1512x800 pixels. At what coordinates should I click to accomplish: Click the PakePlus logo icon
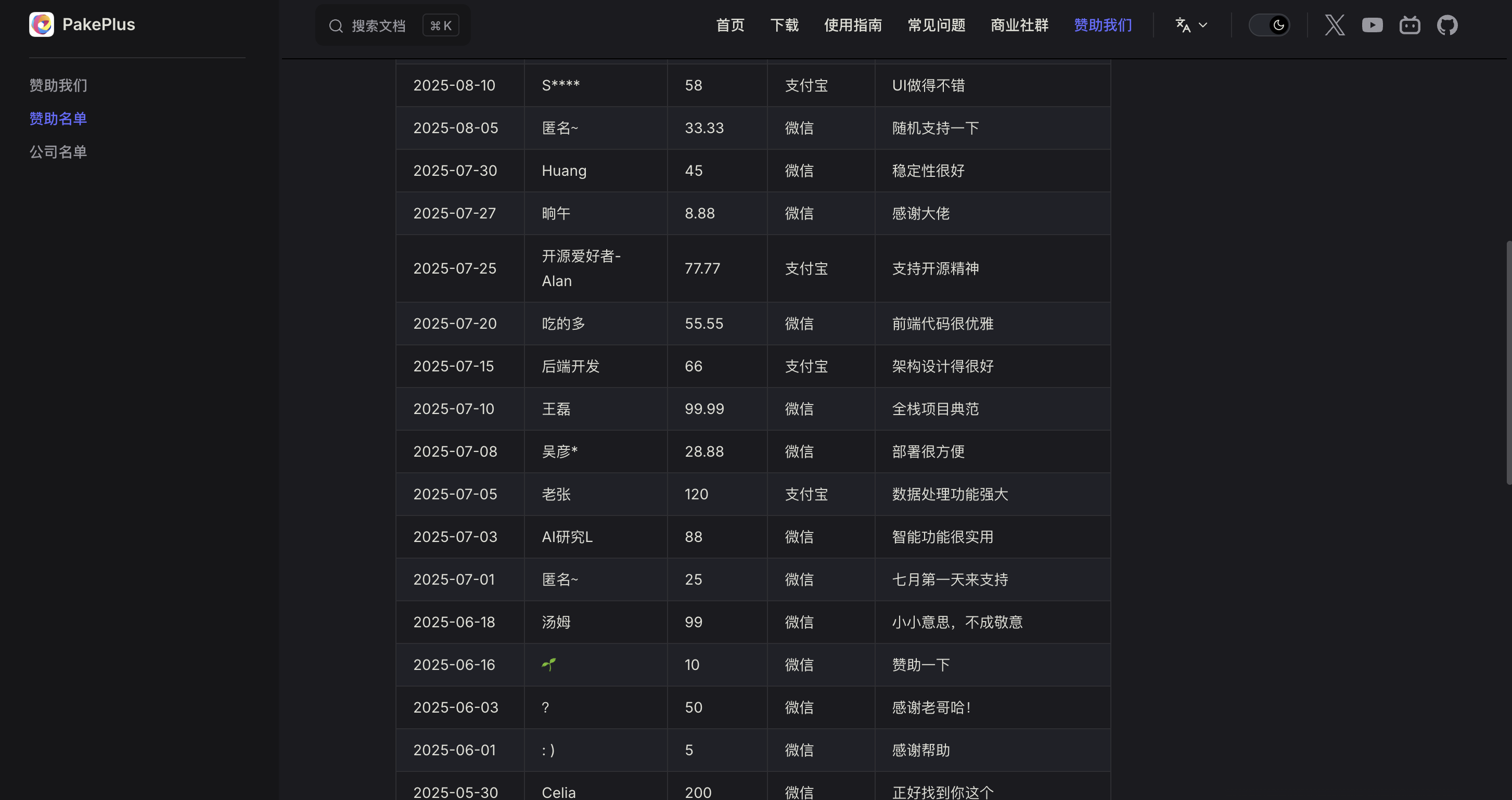[41, 24]
